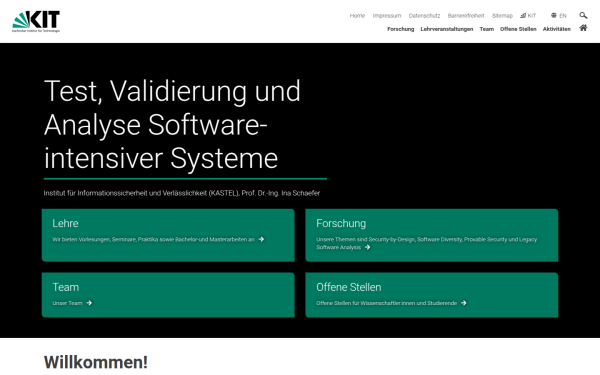Click the Lehre card heading

65,223
